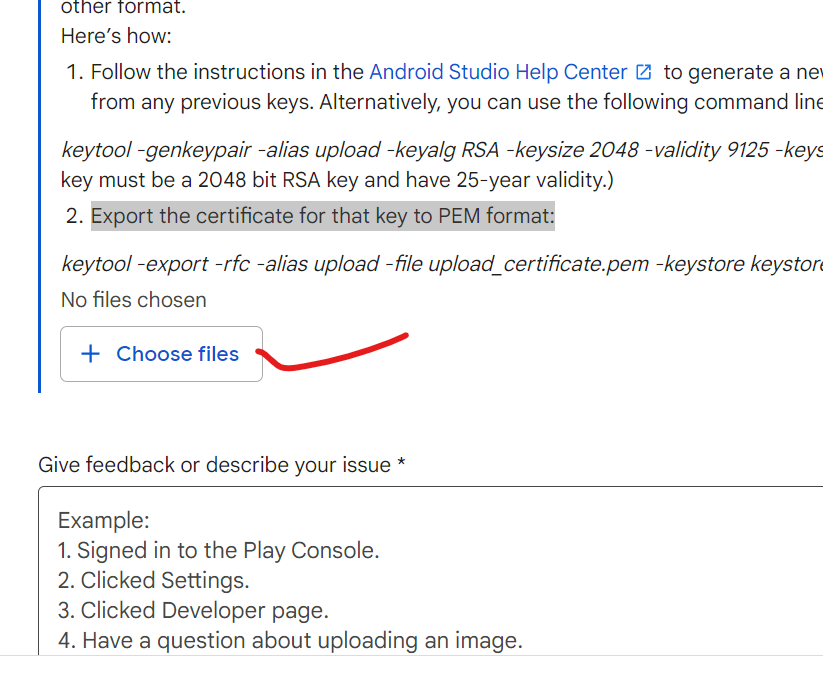Screen dimensions: 823x682
Task: Click the plus icon on Choose files
Action: (x=91, y=354)
